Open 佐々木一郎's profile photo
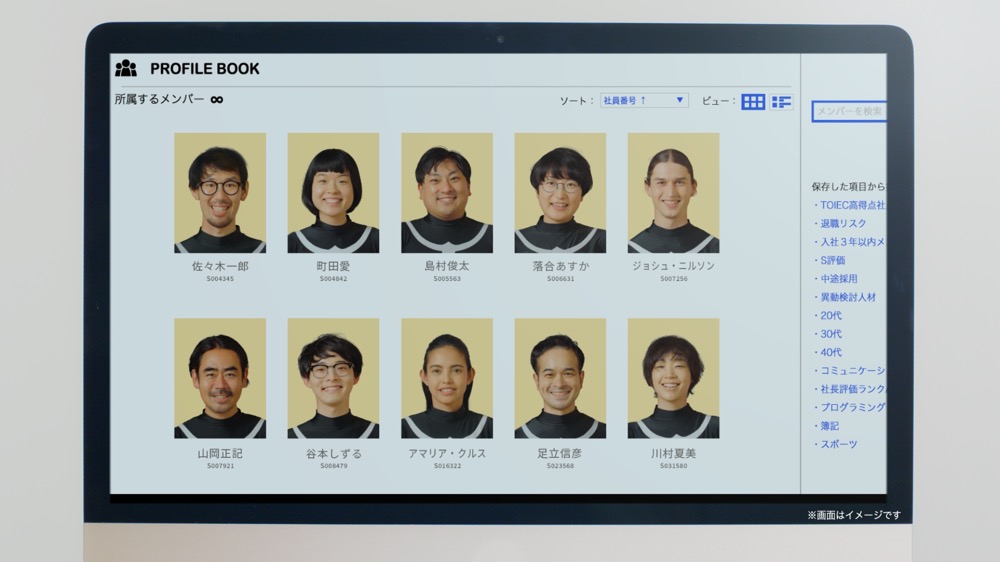This screenshot has height=562, width=1000. coord(220,193)
